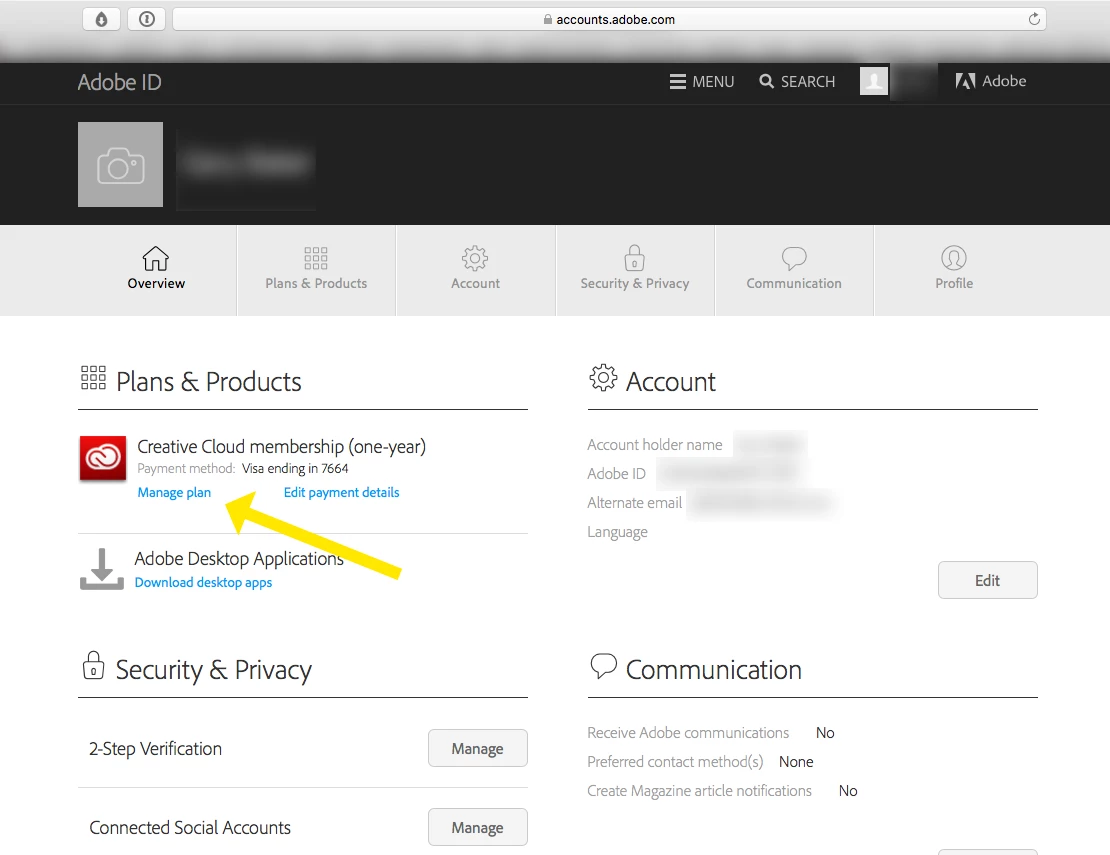Click Edit payment details link

341,492
